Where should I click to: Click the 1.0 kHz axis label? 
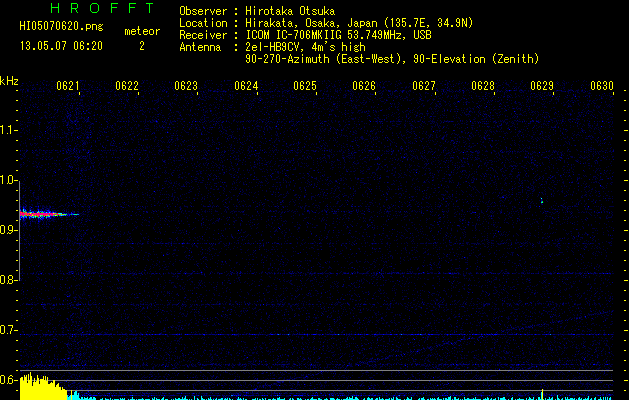point(8,180)
